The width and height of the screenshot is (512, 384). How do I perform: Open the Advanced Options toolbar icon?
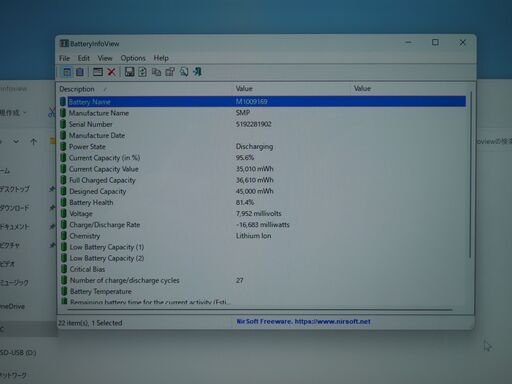(98, 72)
